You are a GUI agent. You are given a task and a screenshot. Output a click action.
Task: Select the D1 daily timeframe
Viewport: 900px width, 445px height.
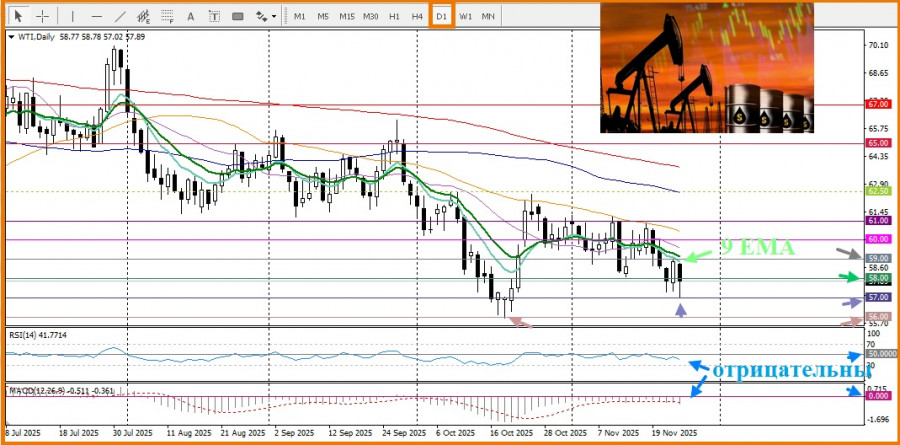pyautogui.click(x=441, y=16)
